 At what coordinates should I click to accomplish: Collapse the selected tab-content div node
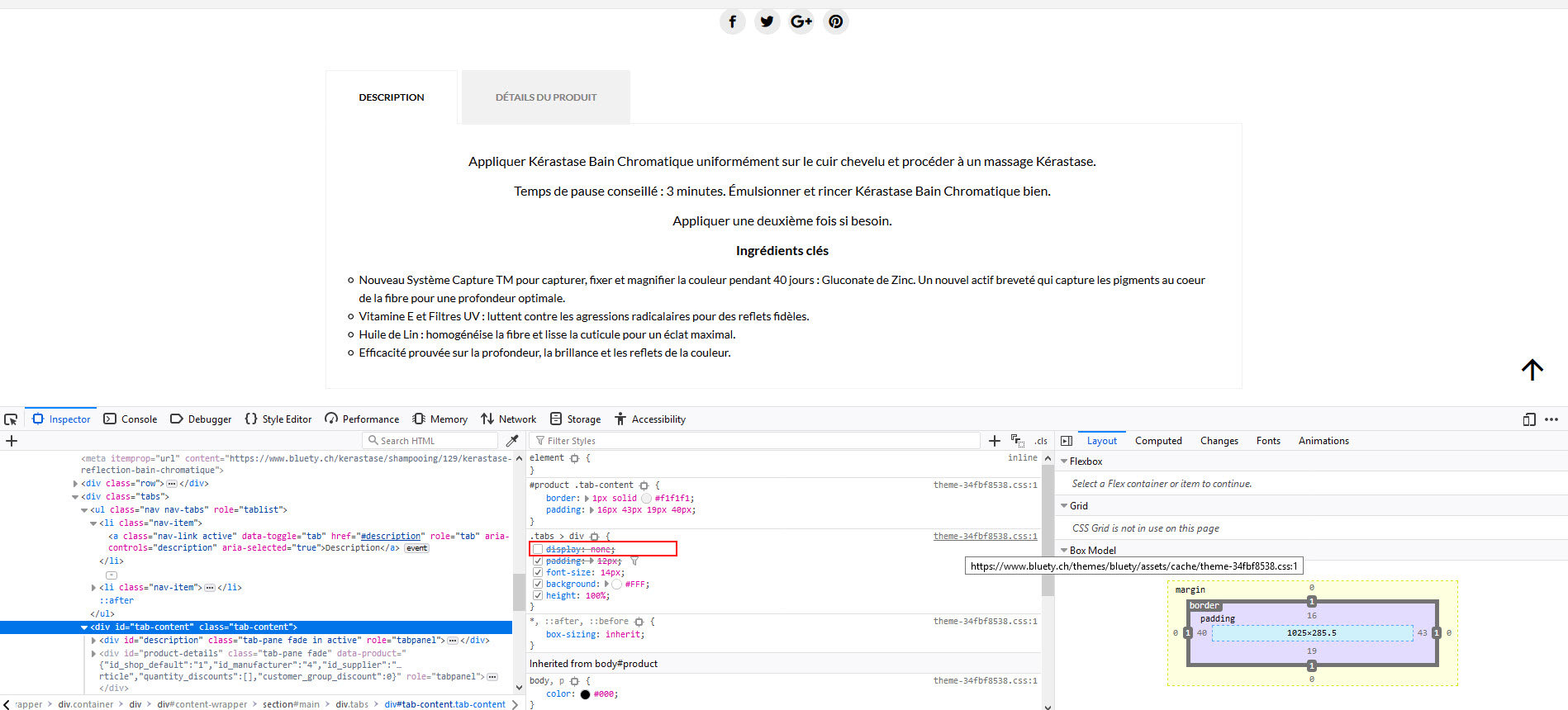tap(84, 627)
